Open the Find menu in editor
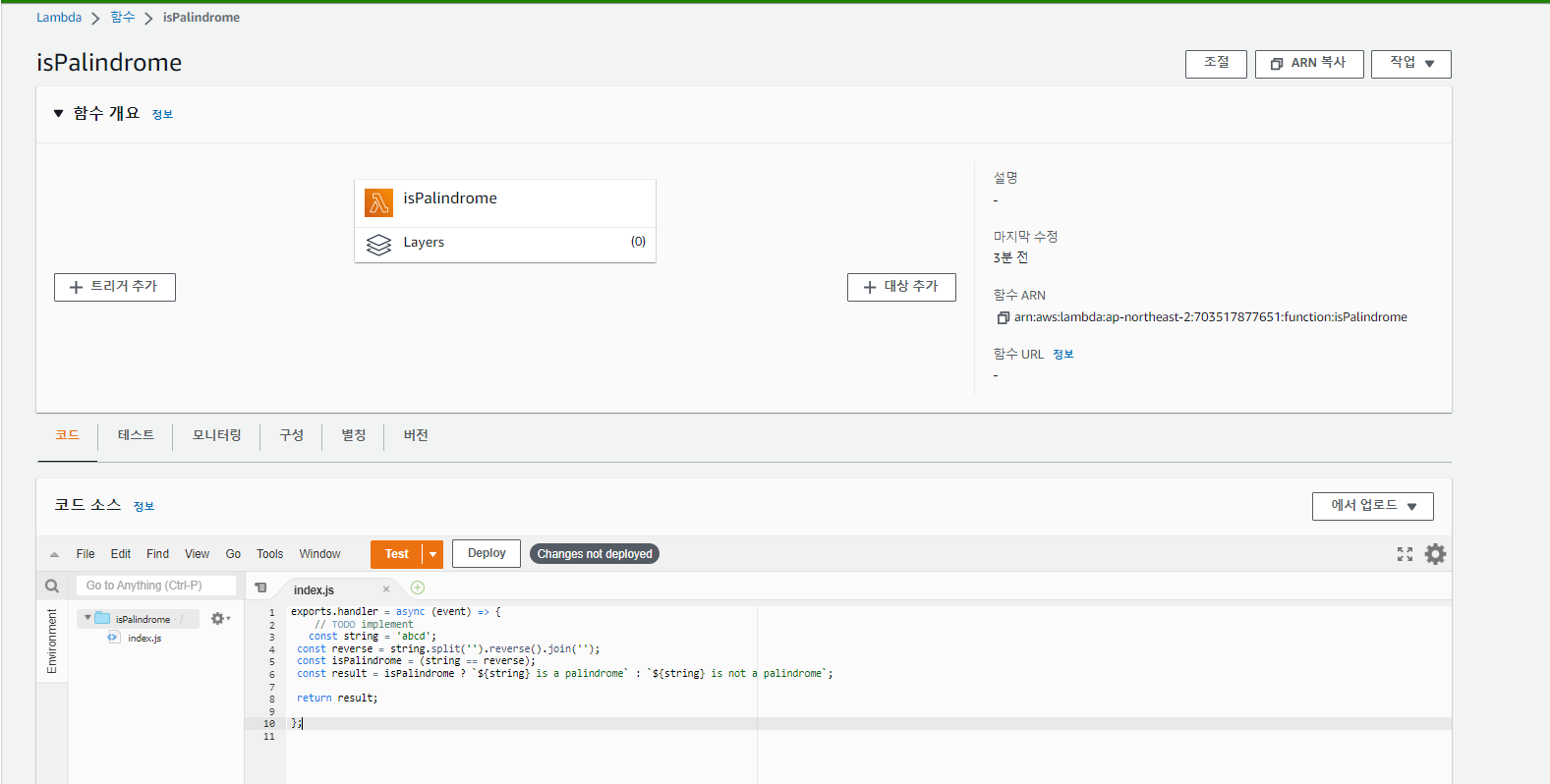Image resolution: width=1550 pixels, height=784 pixels. pos(157,554)
